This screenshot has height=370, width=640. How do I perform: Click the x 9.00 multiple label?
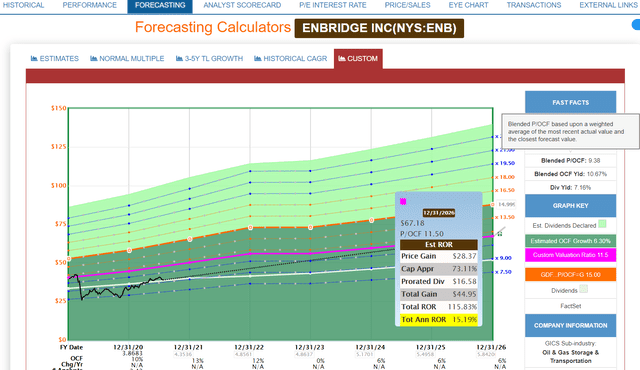pos(504,258)
